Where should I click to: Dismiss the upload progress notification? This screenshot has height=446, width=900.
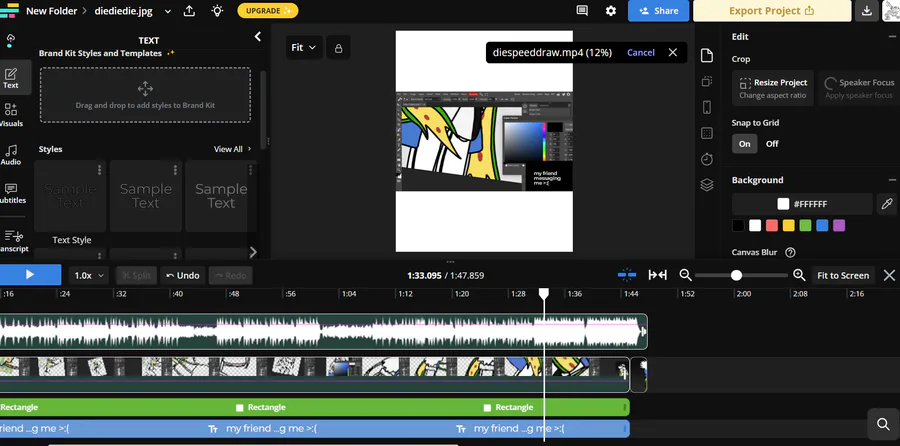click(x=673, y=52)
